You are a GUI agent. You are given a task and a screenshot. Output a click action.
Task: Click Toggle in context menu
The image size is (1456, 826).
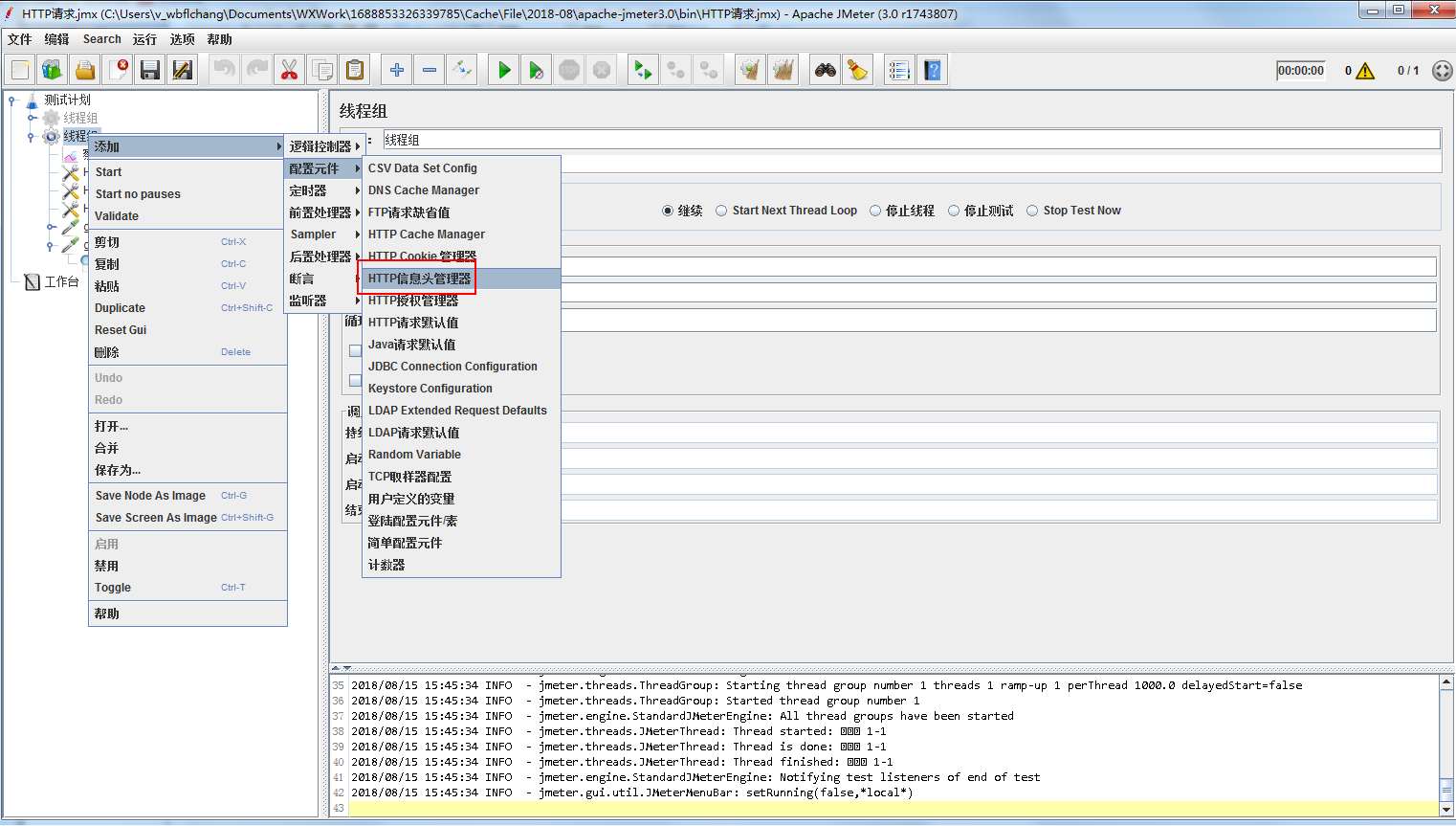pyautogui.click(x=188, y=588)
